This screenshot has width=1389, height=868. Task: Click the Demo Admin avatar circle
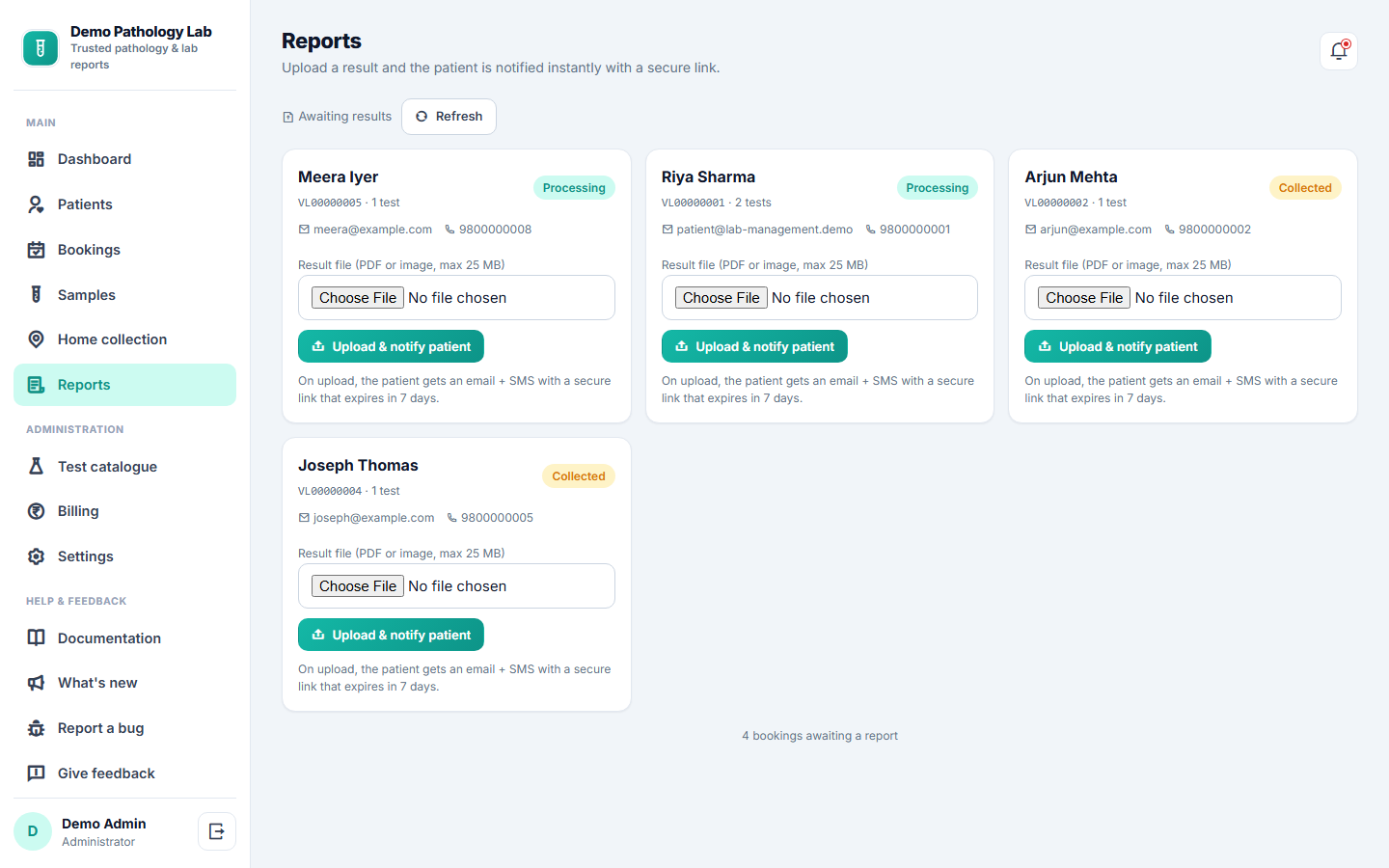pos(33,831)
